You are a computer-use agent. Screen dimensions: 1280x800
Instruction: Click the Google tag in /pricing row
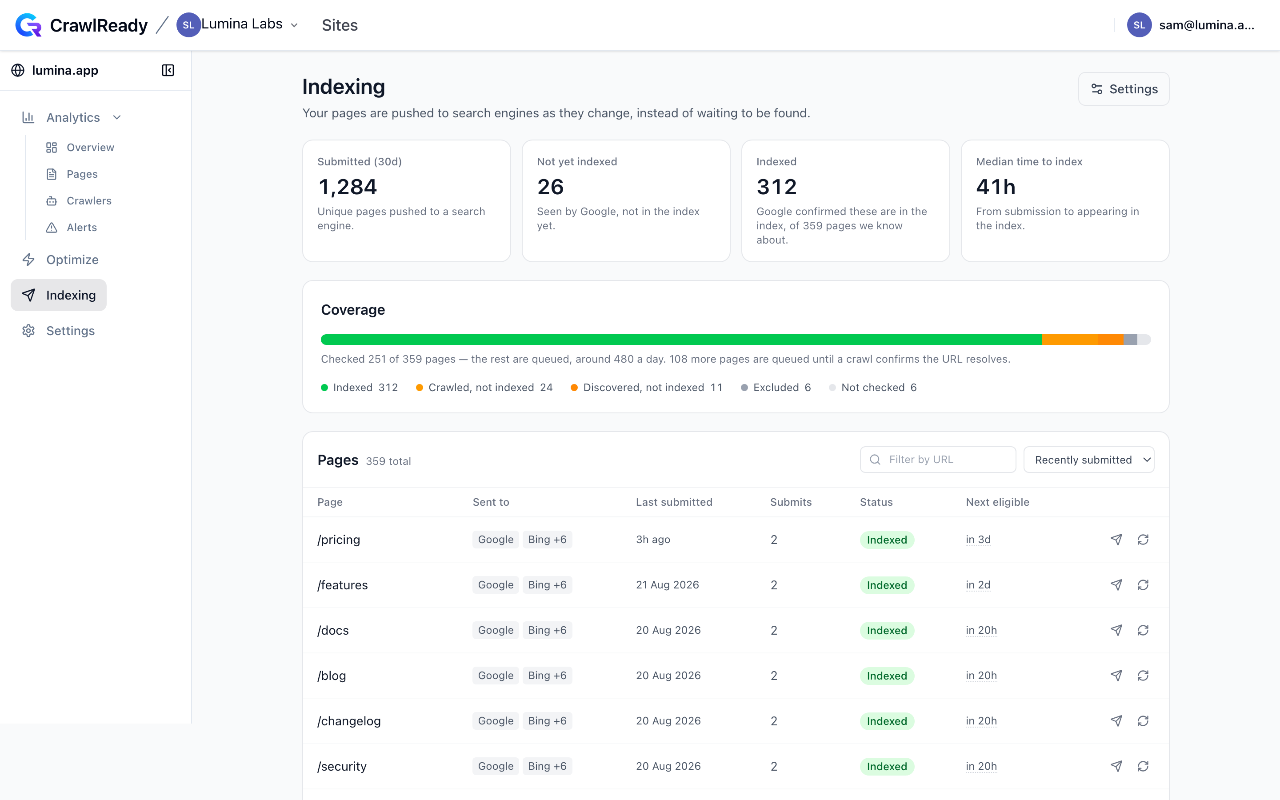point(496,540)
